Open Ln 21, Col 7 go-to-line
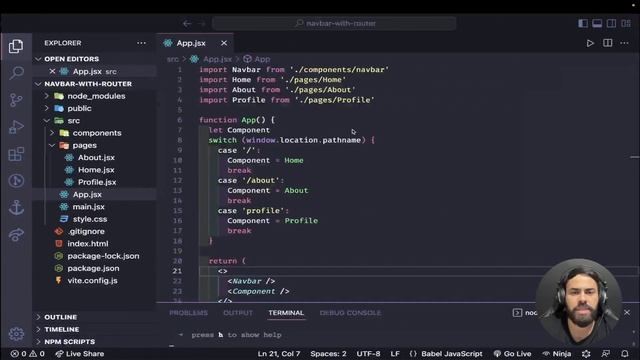Screen dimensions: 640x360 (x=279, y=354)
